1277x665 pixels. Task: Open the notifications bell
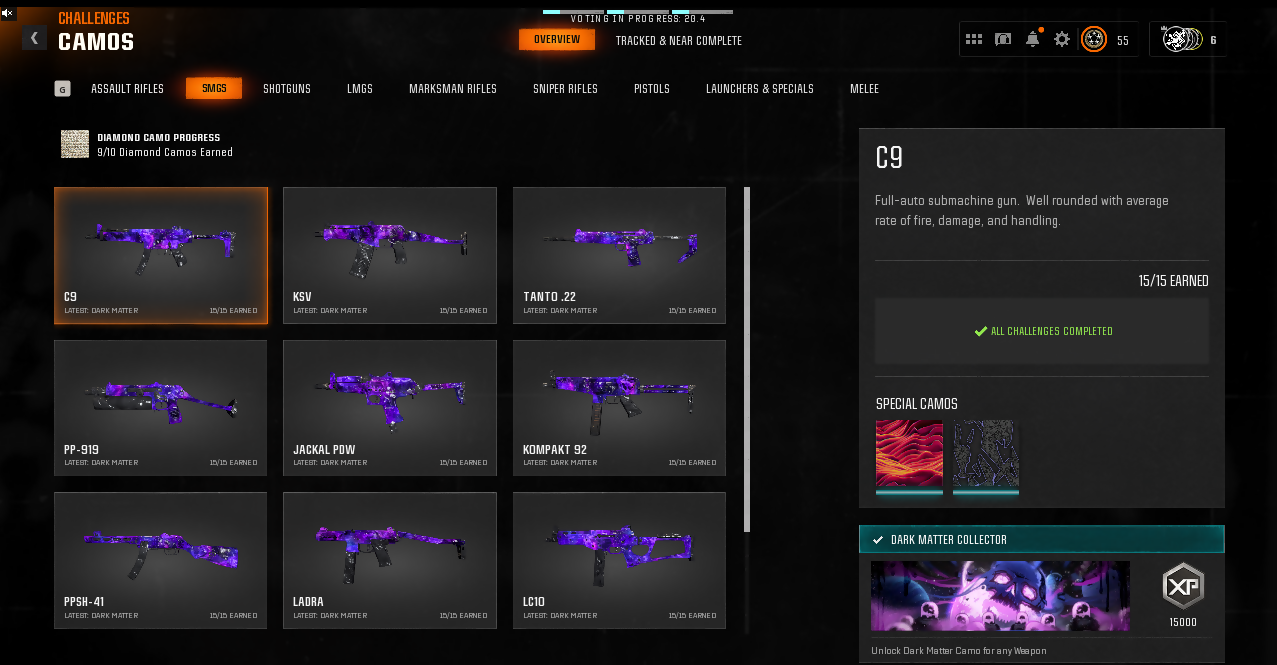click(1032, 39)
